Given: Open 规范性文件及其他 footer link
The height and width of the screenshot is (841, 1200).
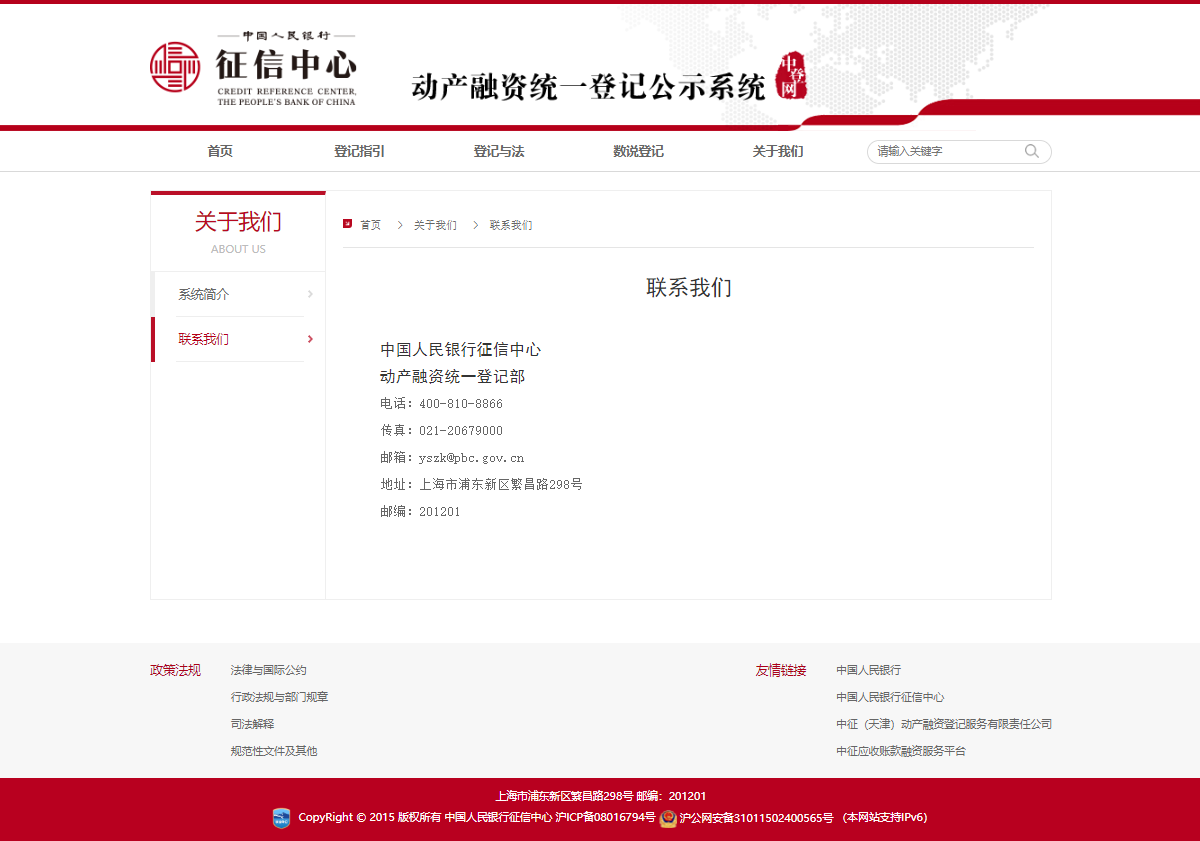Looking at the screenshot, I should (x=273, y=751).
